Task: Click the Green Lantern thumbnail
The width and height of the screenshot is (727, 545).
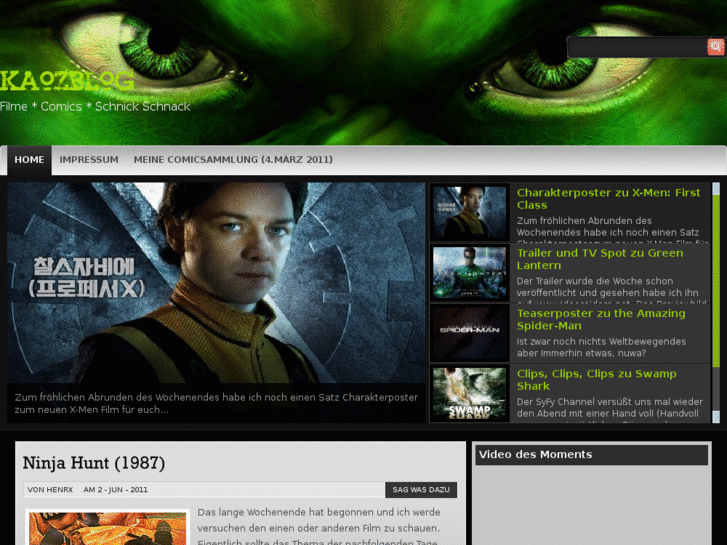Action: [x=469, y=273]
